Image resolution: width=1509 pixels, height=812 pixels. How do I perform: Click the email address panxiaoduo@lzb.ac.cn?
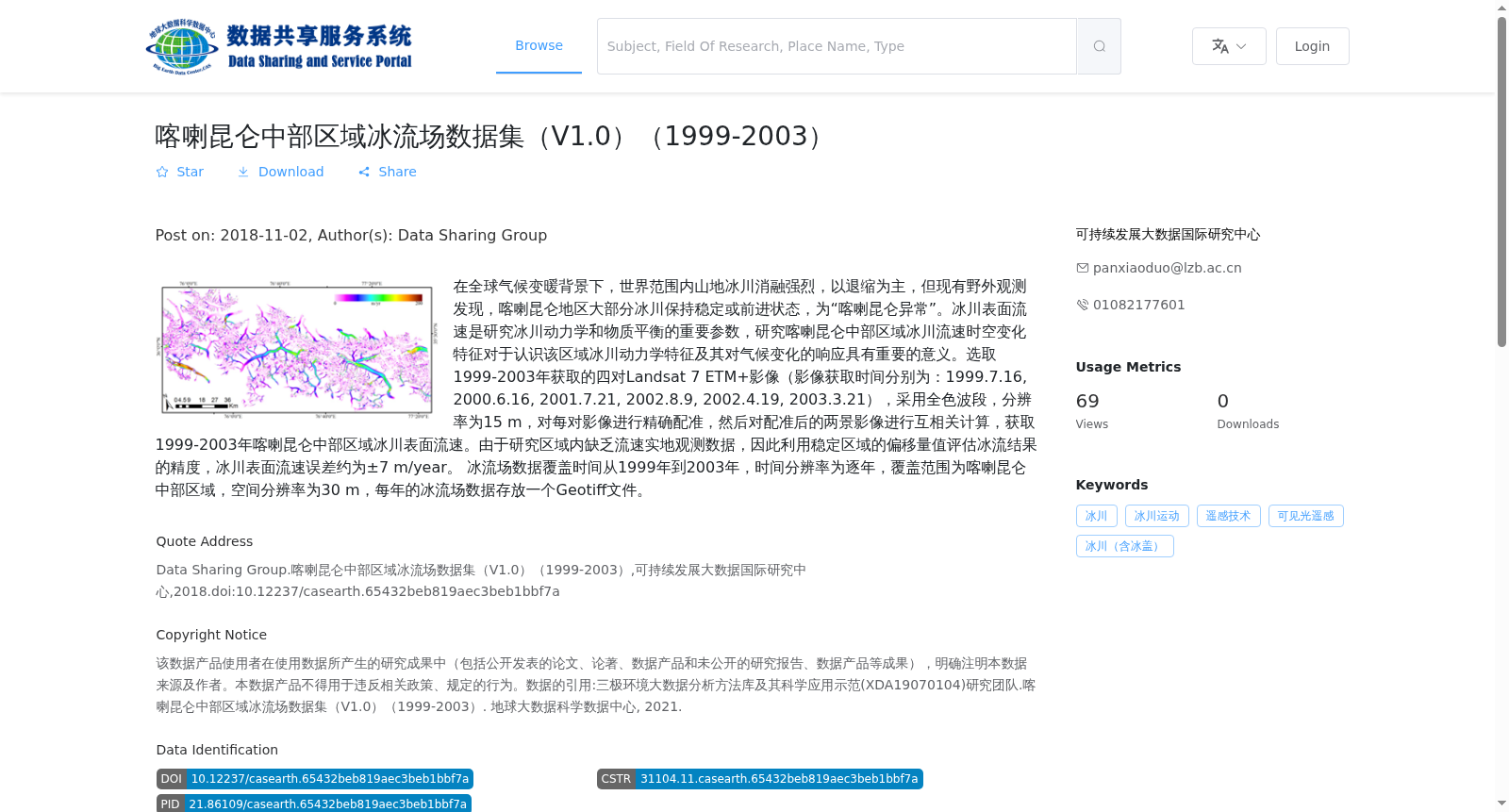1167,268
